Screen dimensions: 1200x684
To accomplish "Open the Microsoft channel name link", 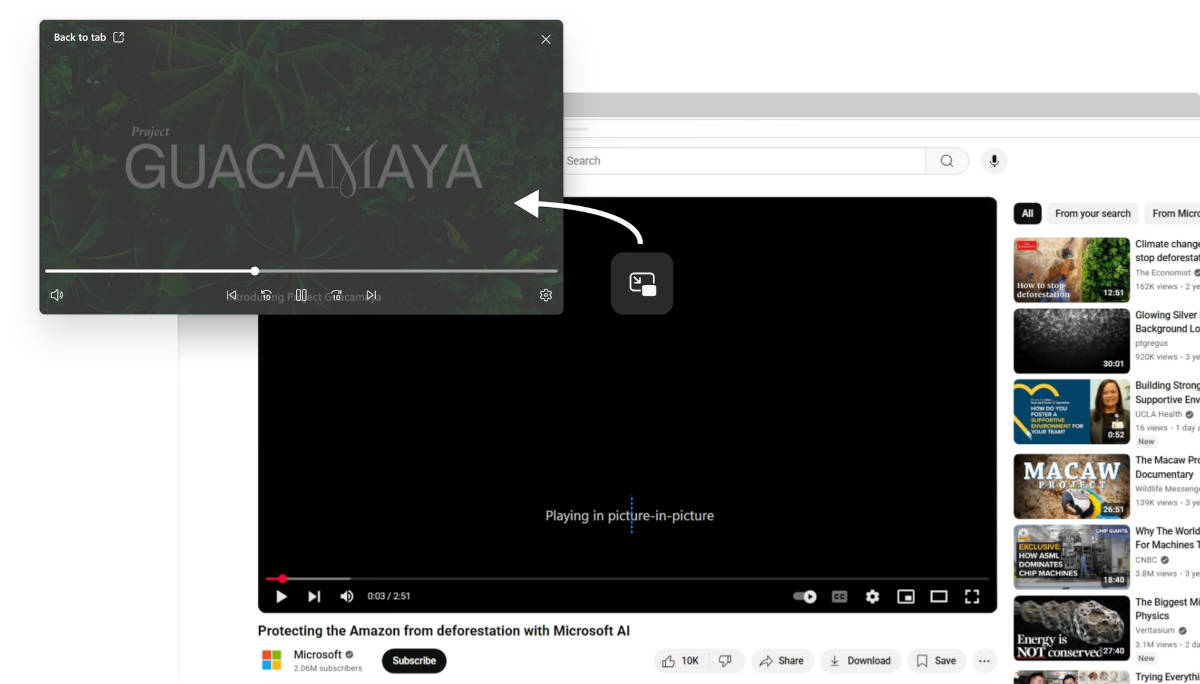I will (x=318, y=654).
